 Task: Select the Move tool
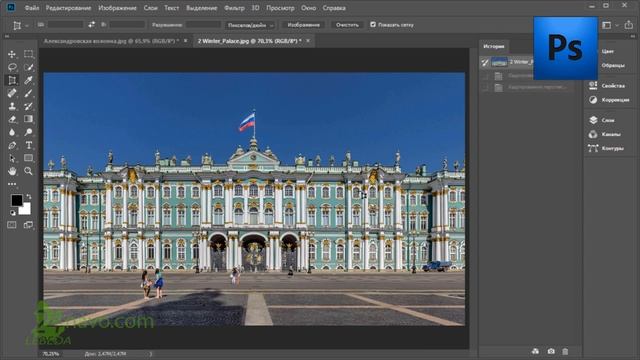point(12,54)
